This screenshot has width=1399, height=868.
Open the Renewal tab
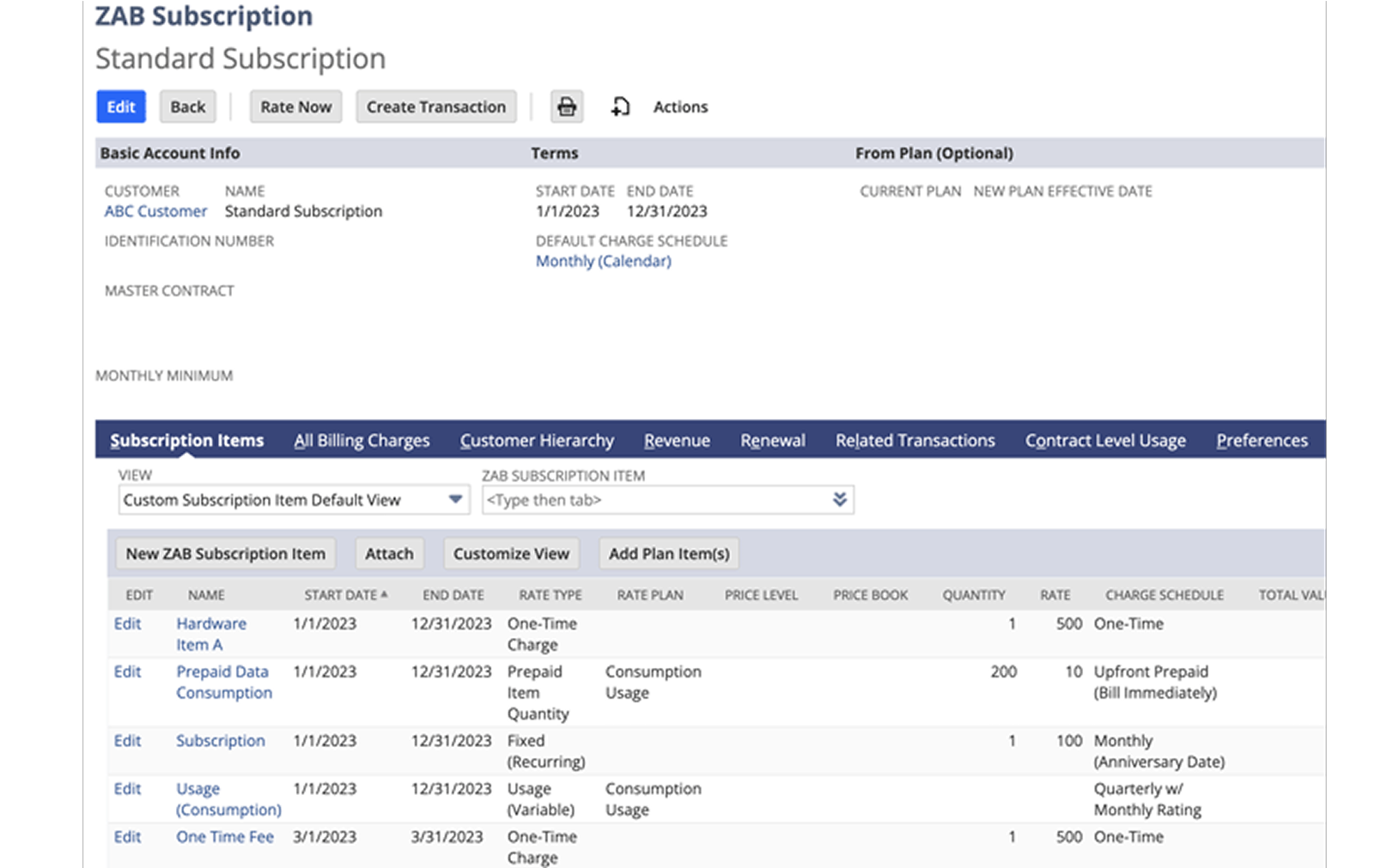click(773, 440)
